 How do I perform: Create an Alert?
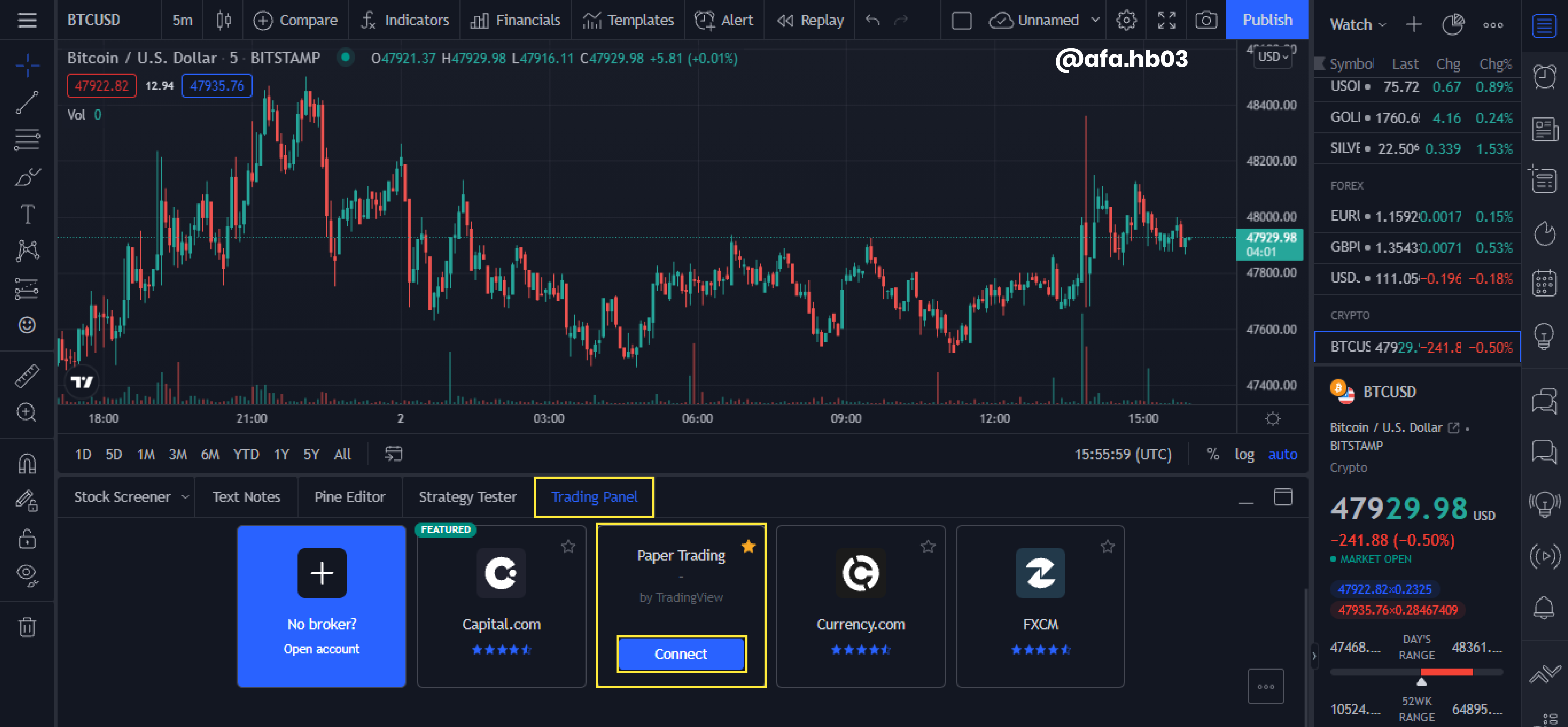(724, 20)
